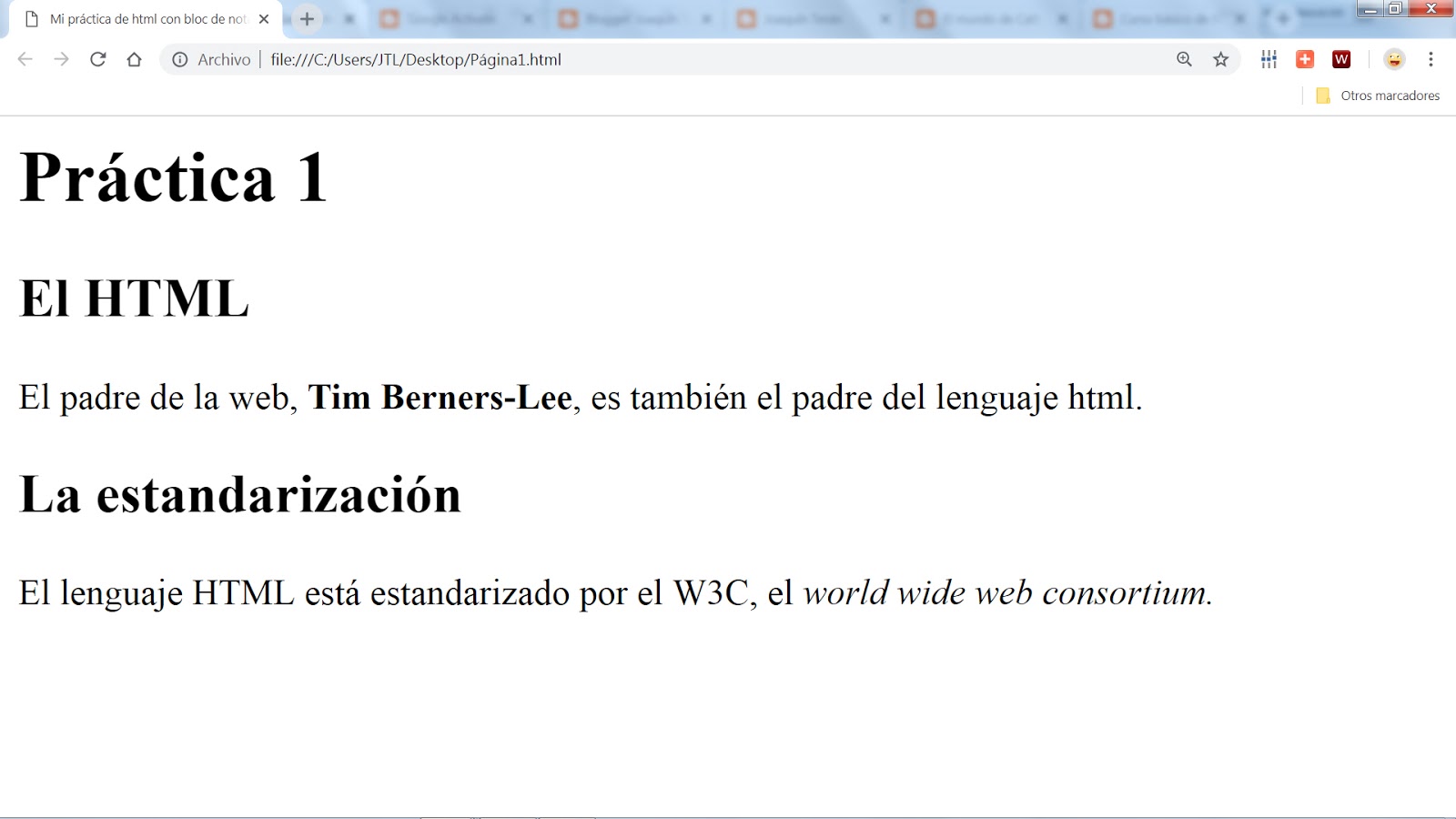Open the red W extension icon
Viewport: 1456px width, 819px height.
[1342, 59]
